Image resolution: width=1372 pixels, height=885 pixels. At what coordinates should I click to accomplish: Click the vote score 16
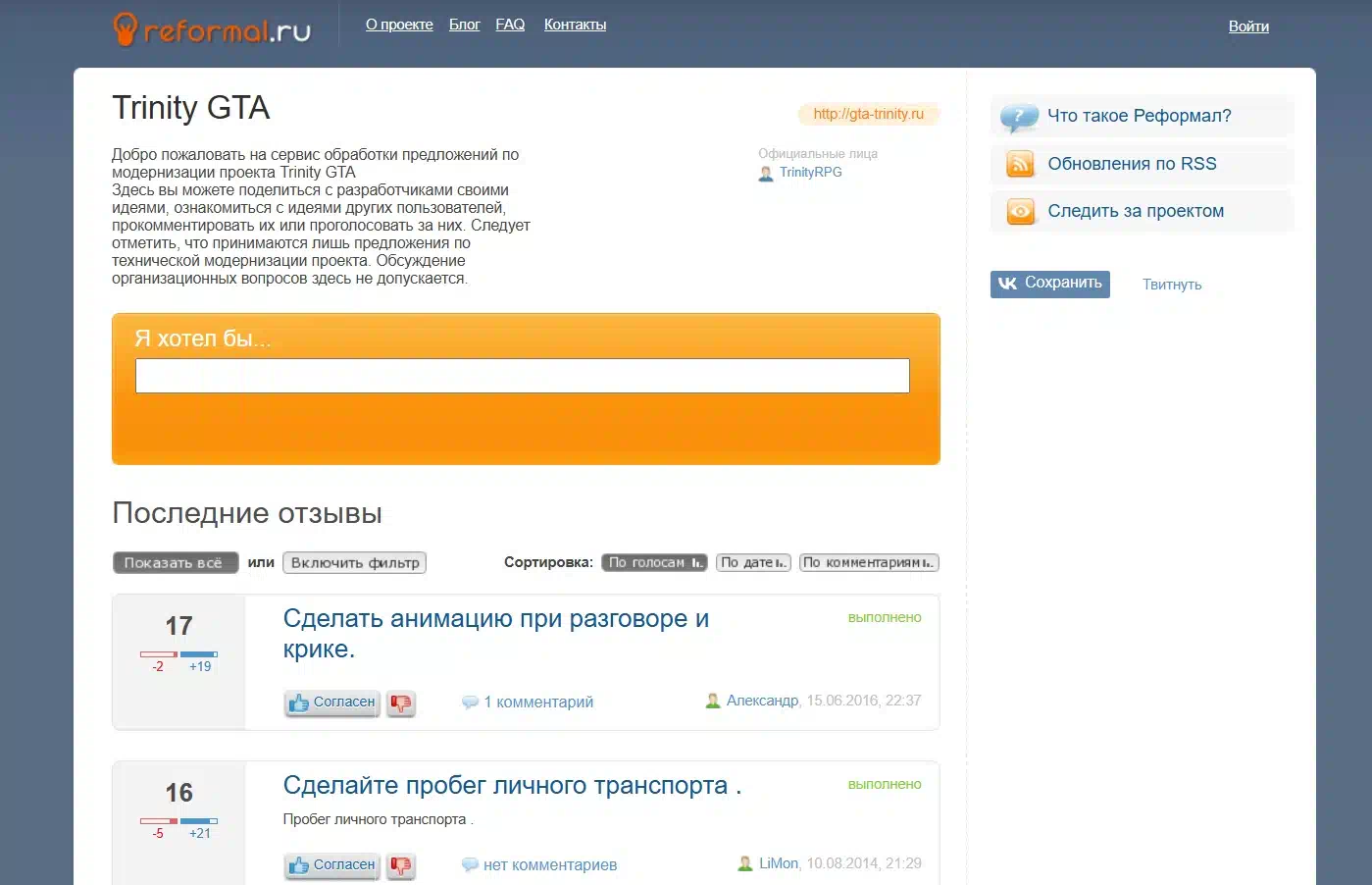tap(178, 793)
